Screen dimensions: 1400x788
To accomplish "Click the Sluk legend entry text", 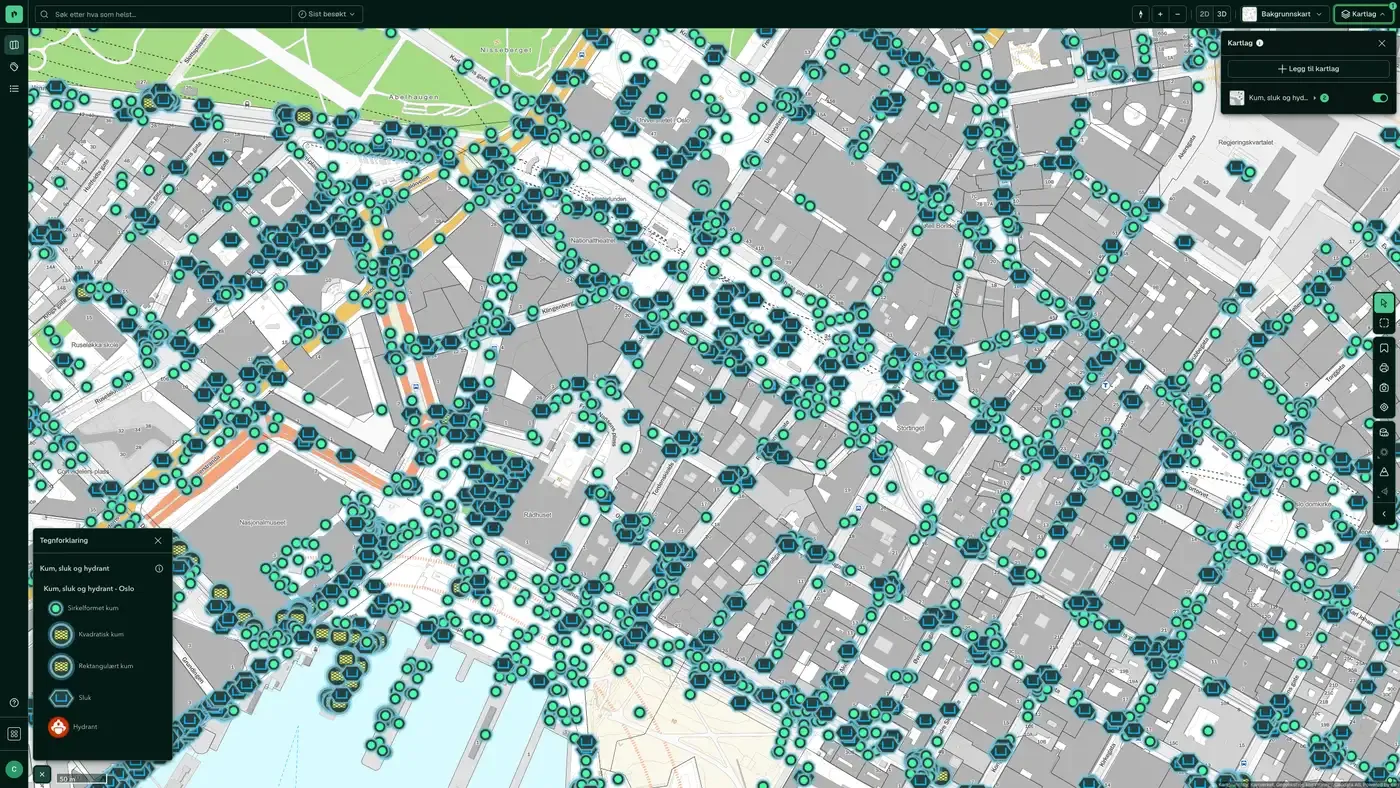I will 85,698.
